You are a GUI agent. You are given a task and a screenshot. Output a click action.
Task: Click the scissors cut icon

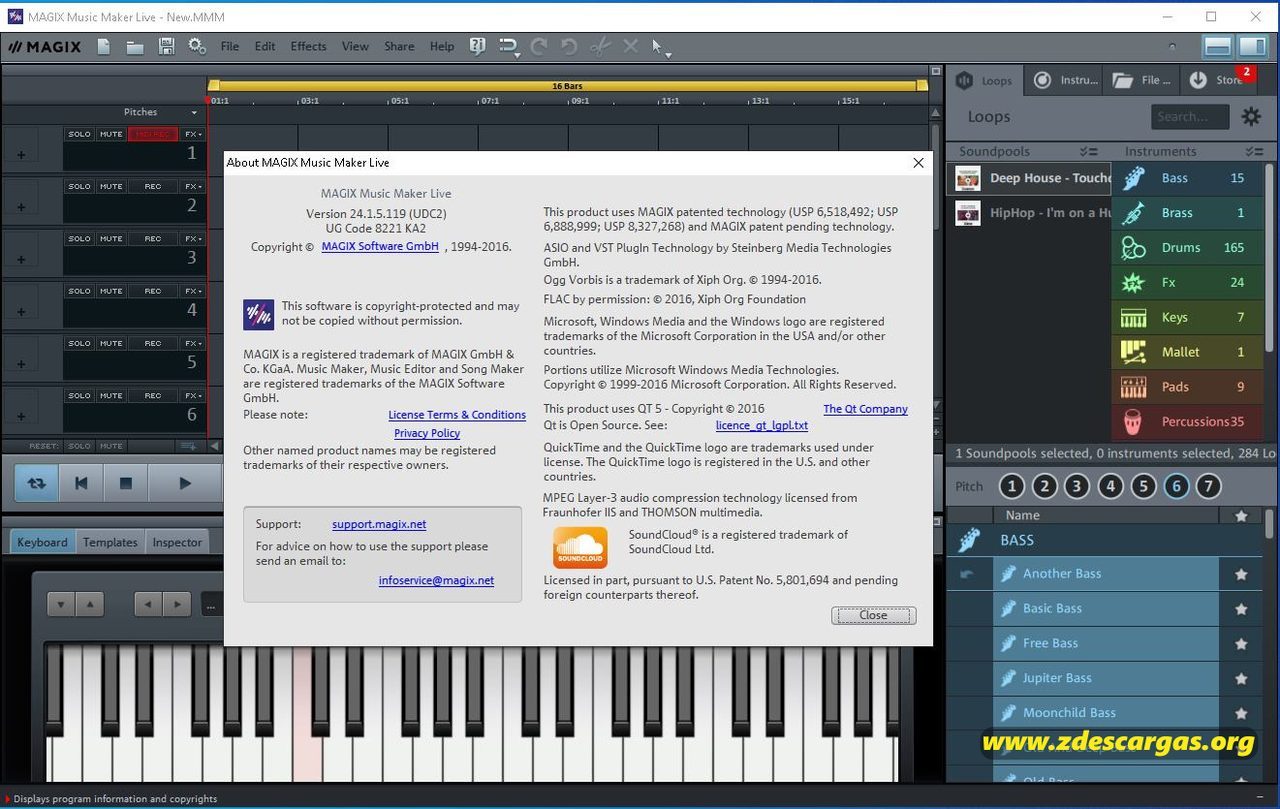click(x=600, y=46)
